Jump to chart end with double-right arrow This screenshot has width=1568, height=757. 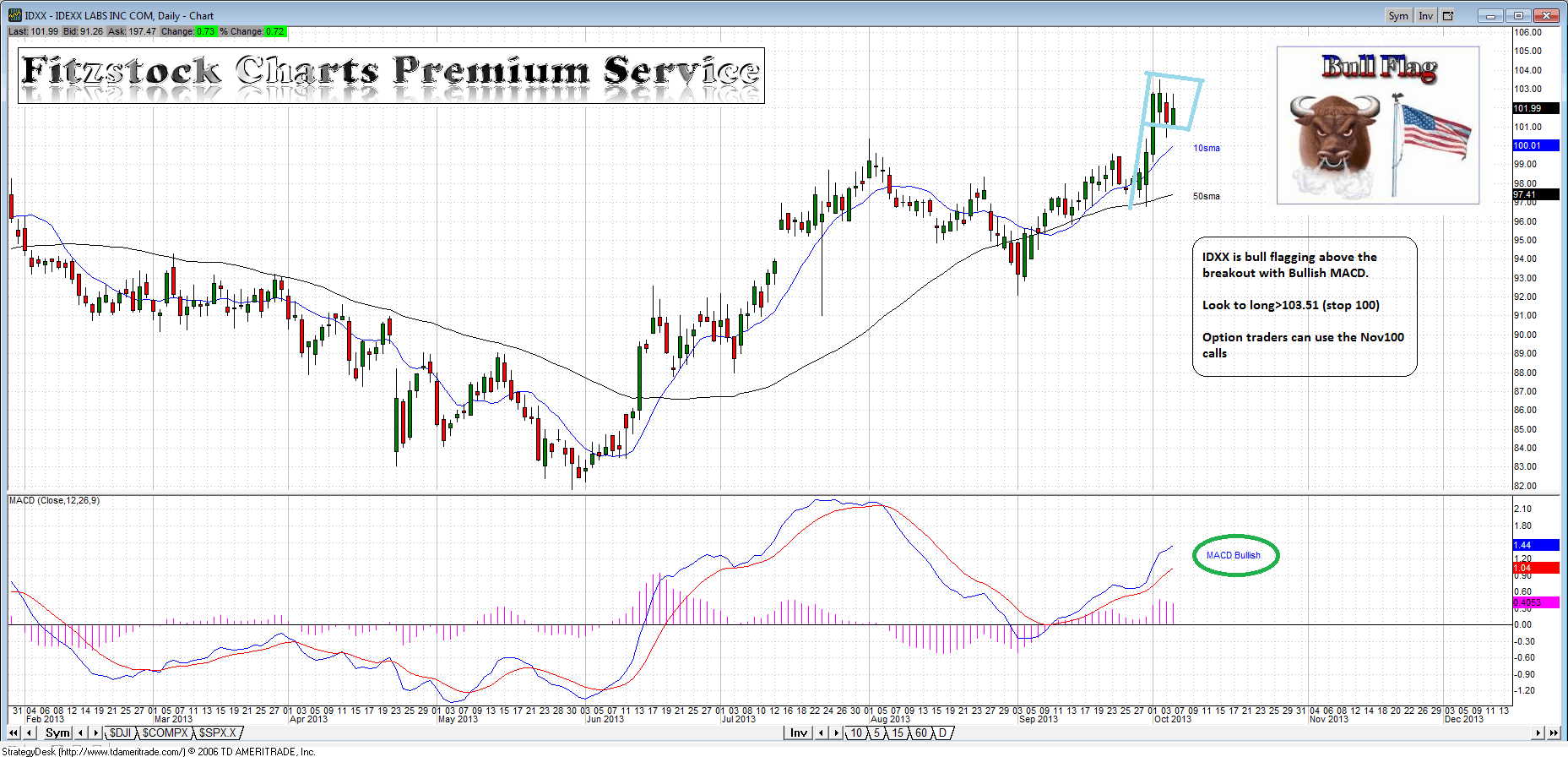[x=1554, y=732]
